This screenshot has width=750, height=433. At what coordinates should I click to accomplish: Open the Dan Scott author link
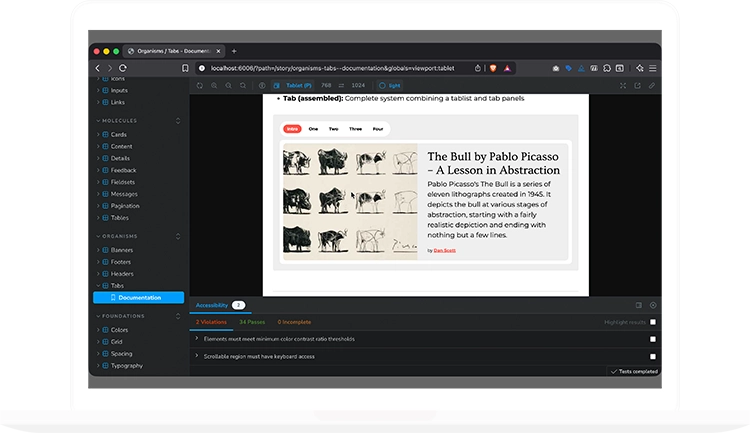point(445,250)
